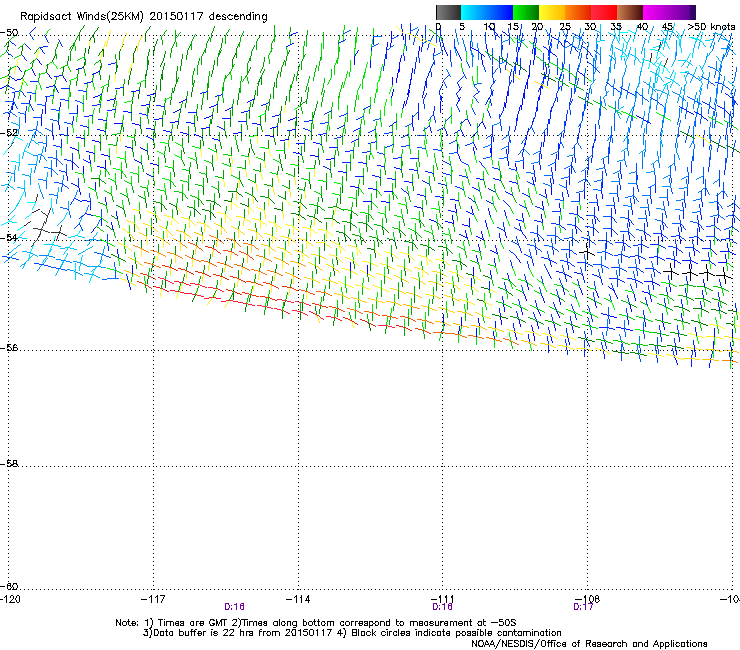This screenshot has width=740, height=650.
Task: Click the "-120" longitude axis label
Action: tap(10, 599)
